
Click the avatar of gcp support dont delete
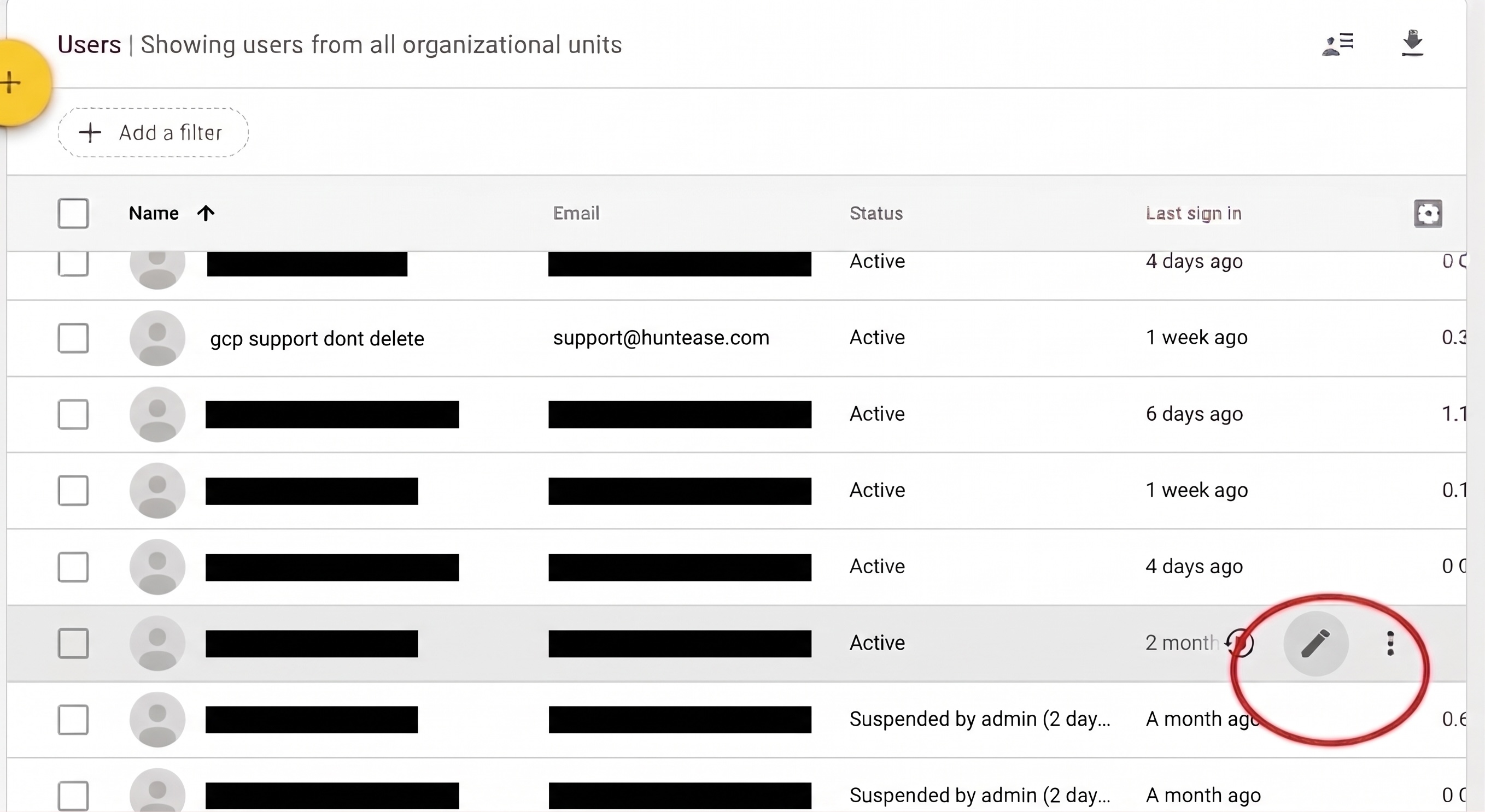pos(157,338)
